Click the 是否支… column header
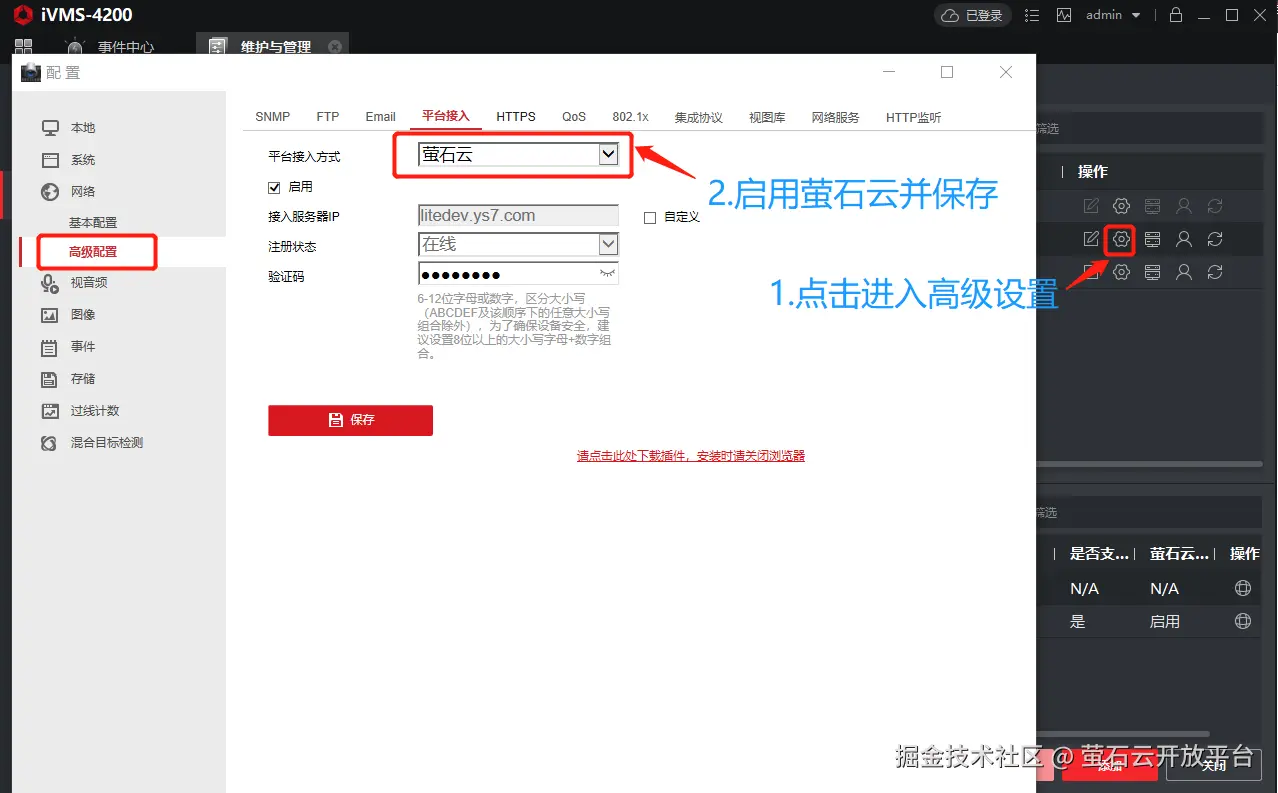The width and height of the screenshot is (1278, 793). tap(1099, 553)
